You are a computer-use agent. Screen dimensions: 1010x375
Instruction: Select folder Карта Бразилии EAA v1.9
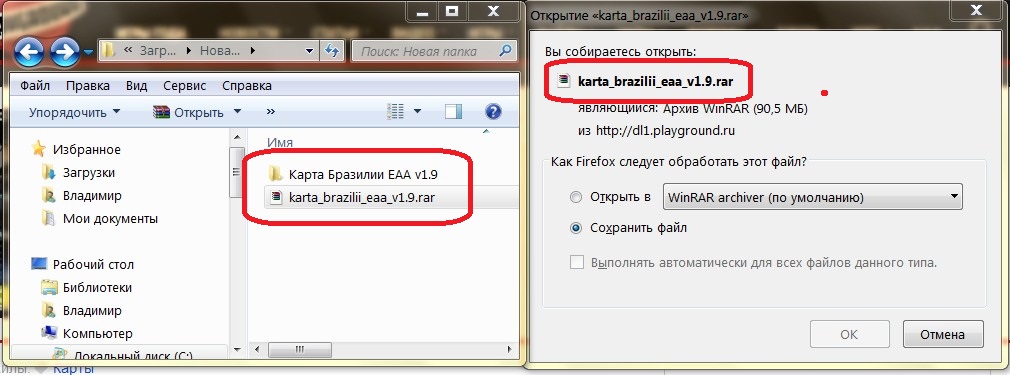tap(364, 174)
